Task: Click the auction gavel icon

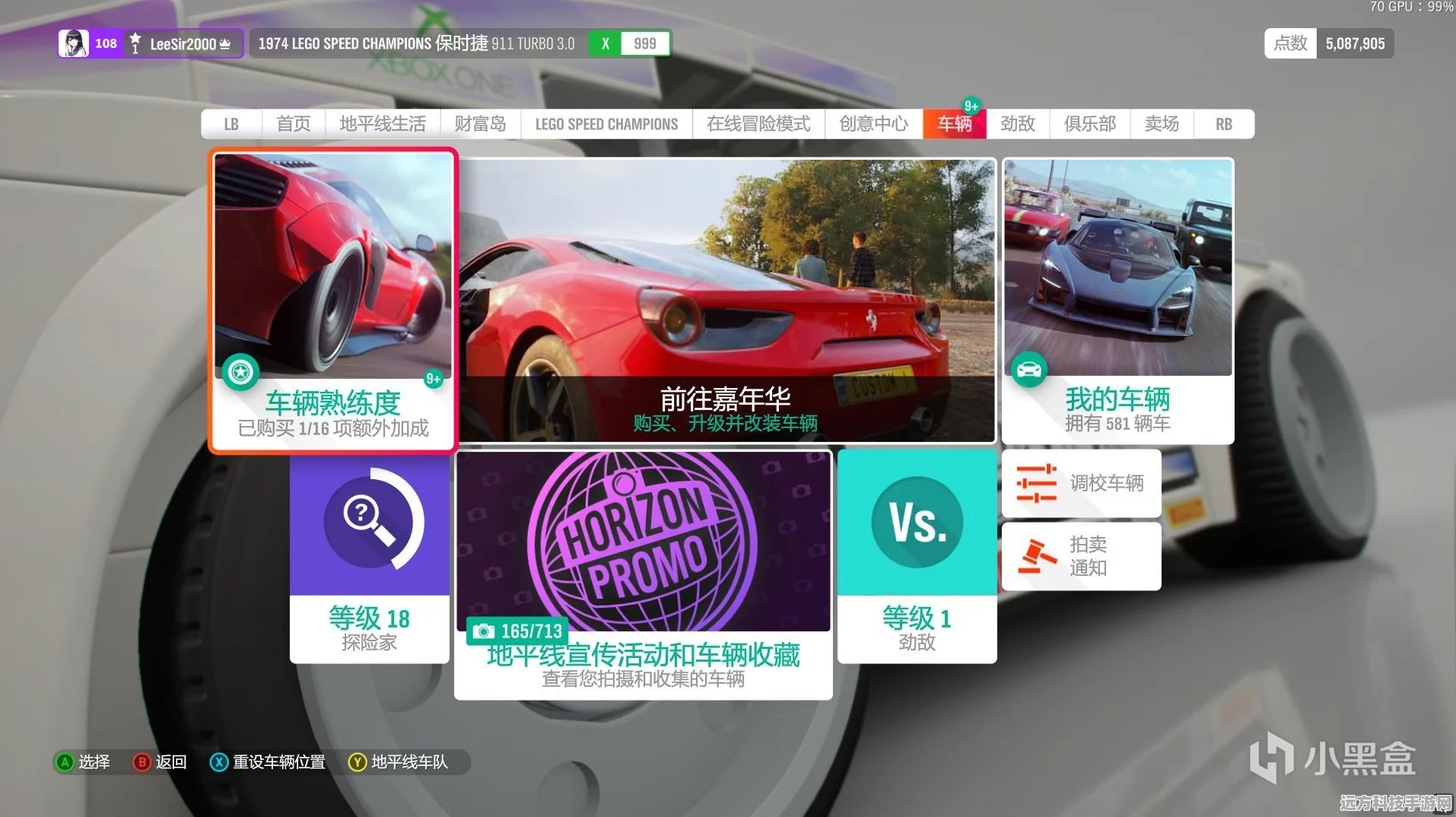Action: [1038, 556]
